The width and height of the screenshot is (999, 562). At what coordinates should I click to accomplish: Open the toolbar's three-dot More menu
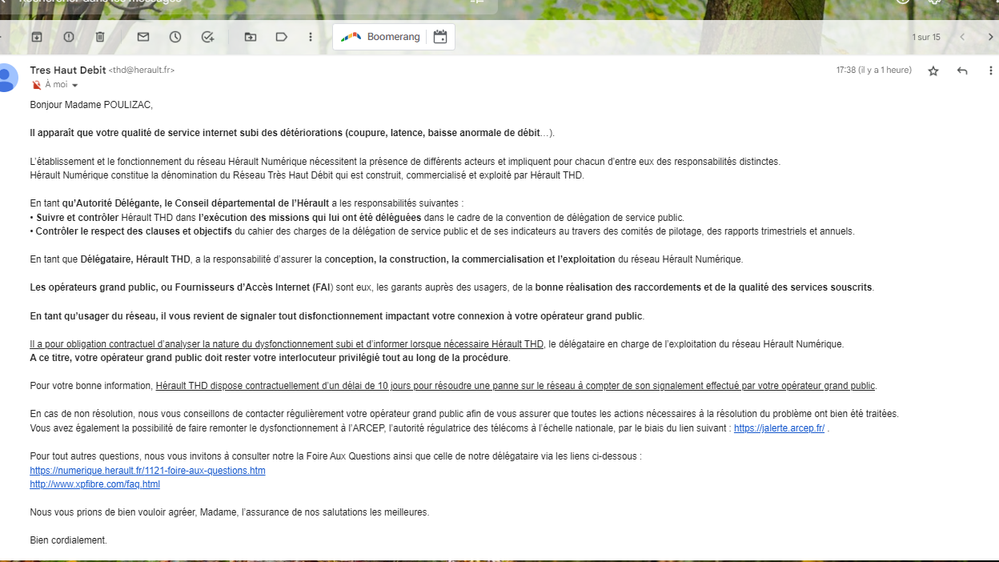pyautogui.click(x=310, y=37)
